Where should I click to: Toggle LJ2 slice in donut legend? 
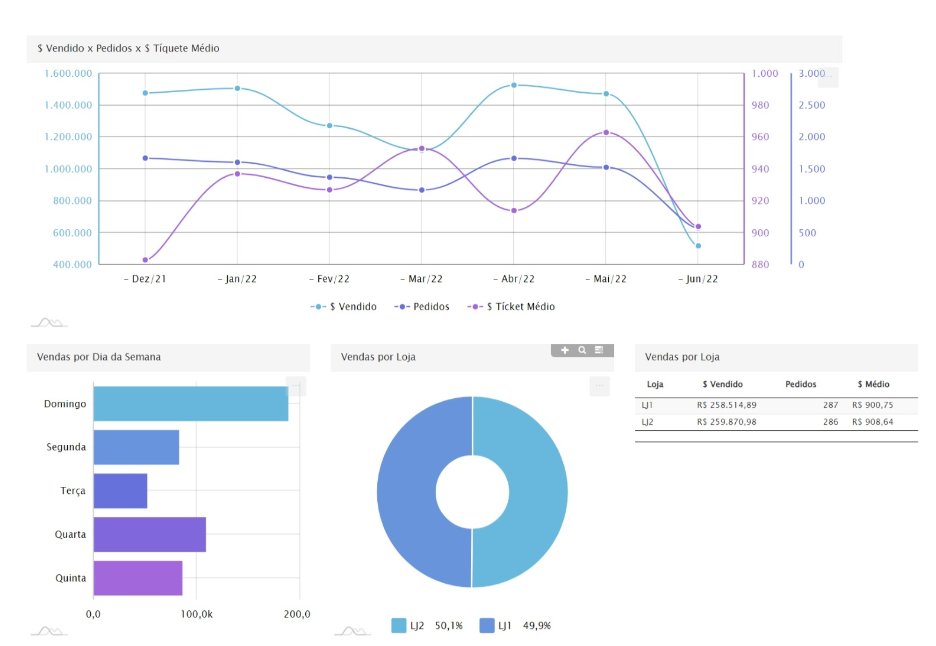tap(427, 626)
